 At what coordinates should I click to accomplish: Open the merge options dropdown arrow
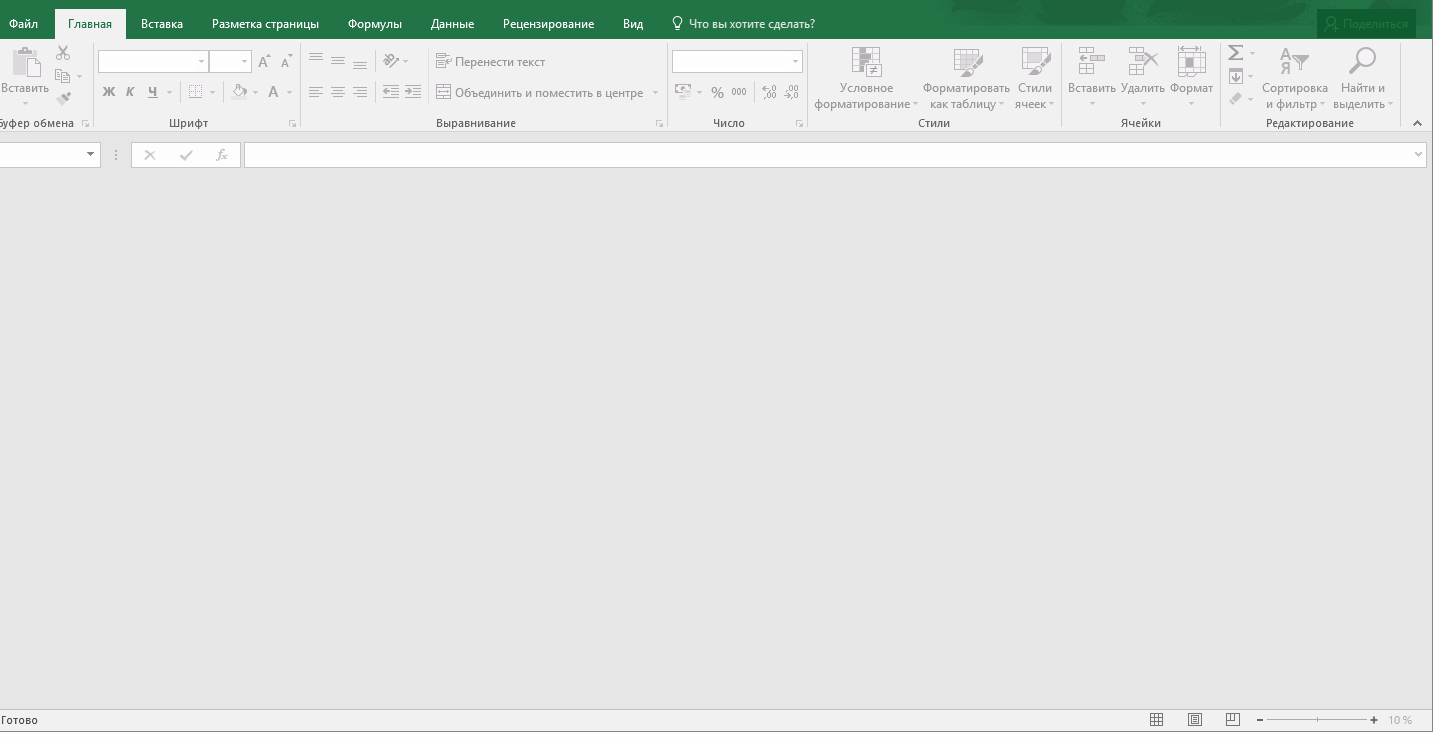[x=656, y=92]
